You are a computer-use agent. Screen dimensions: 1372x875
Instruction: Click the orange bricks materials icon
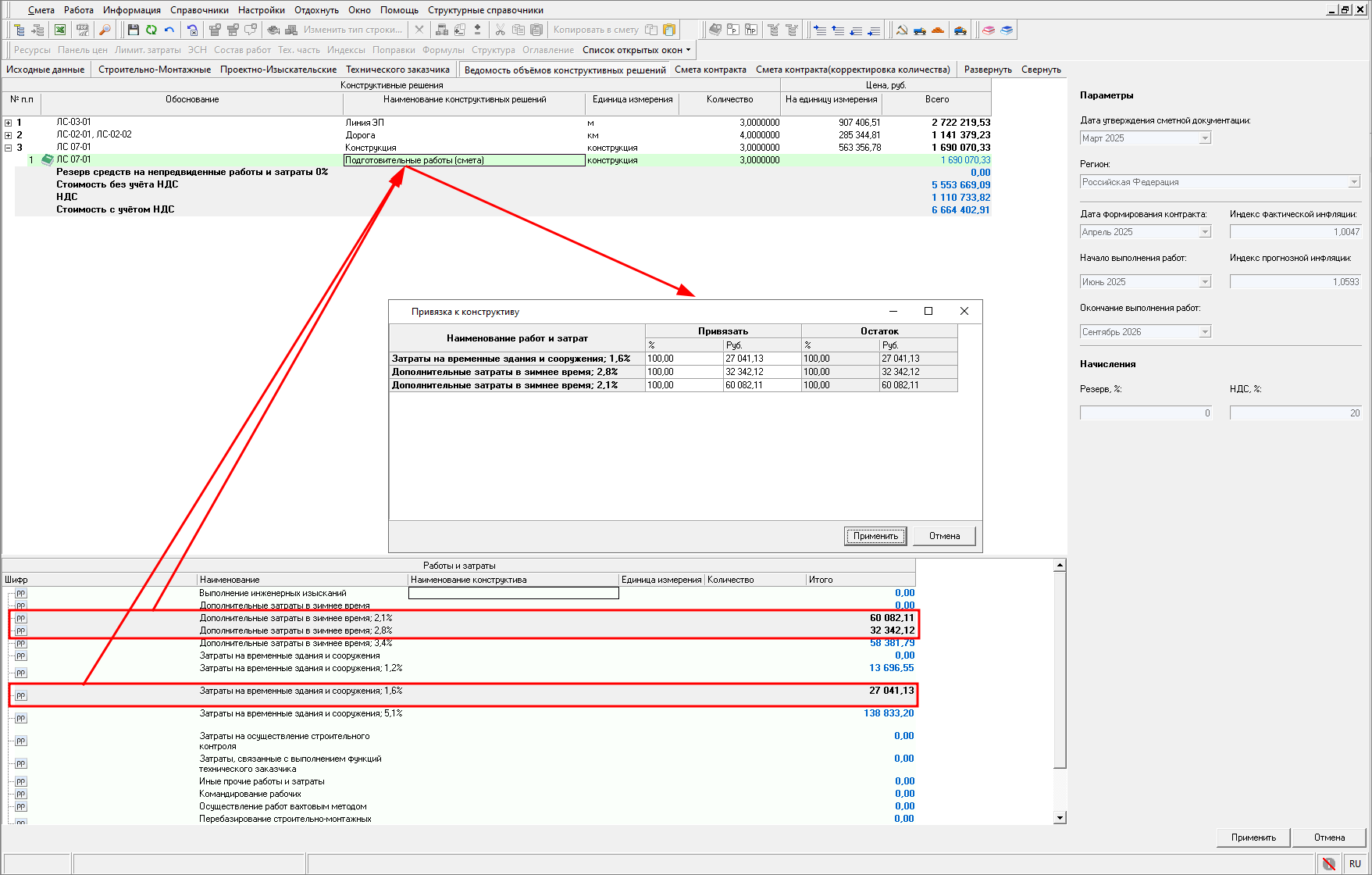[x=938, y=30]
